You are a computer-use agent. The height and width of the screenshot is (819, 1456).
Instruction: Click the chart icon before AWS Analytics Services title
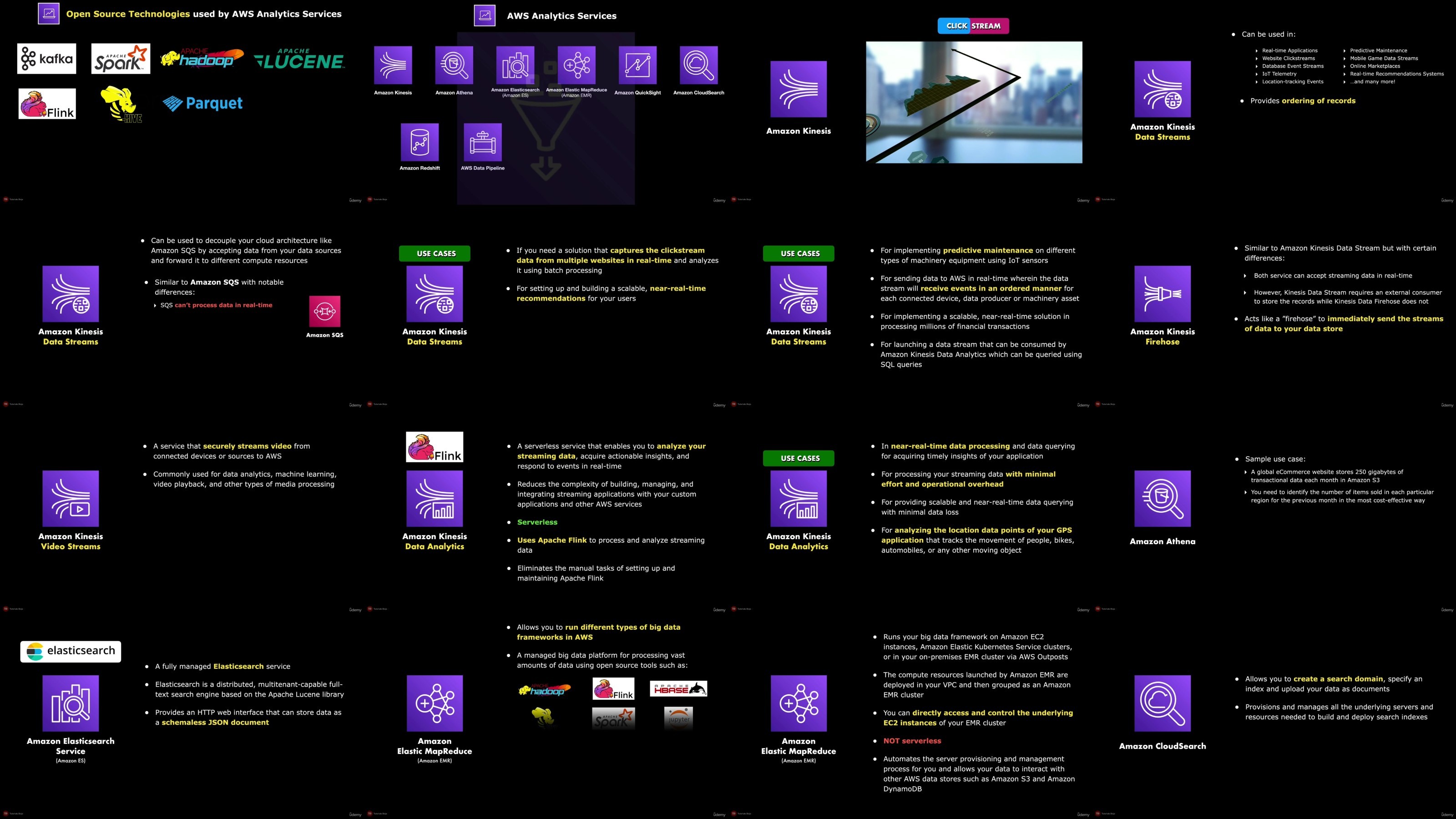485,15
